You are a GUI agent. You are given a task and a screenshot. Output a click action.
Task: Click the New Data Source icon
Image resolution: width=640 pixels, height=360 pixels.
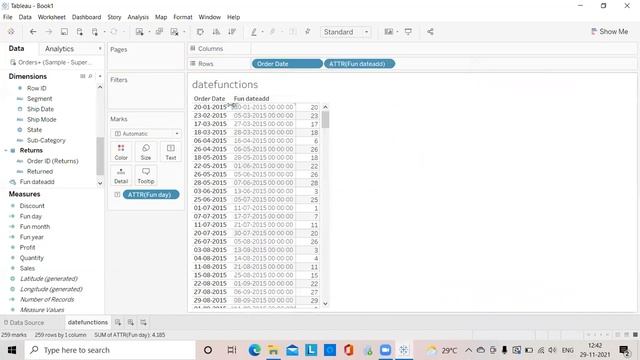(x=80, y=32)
